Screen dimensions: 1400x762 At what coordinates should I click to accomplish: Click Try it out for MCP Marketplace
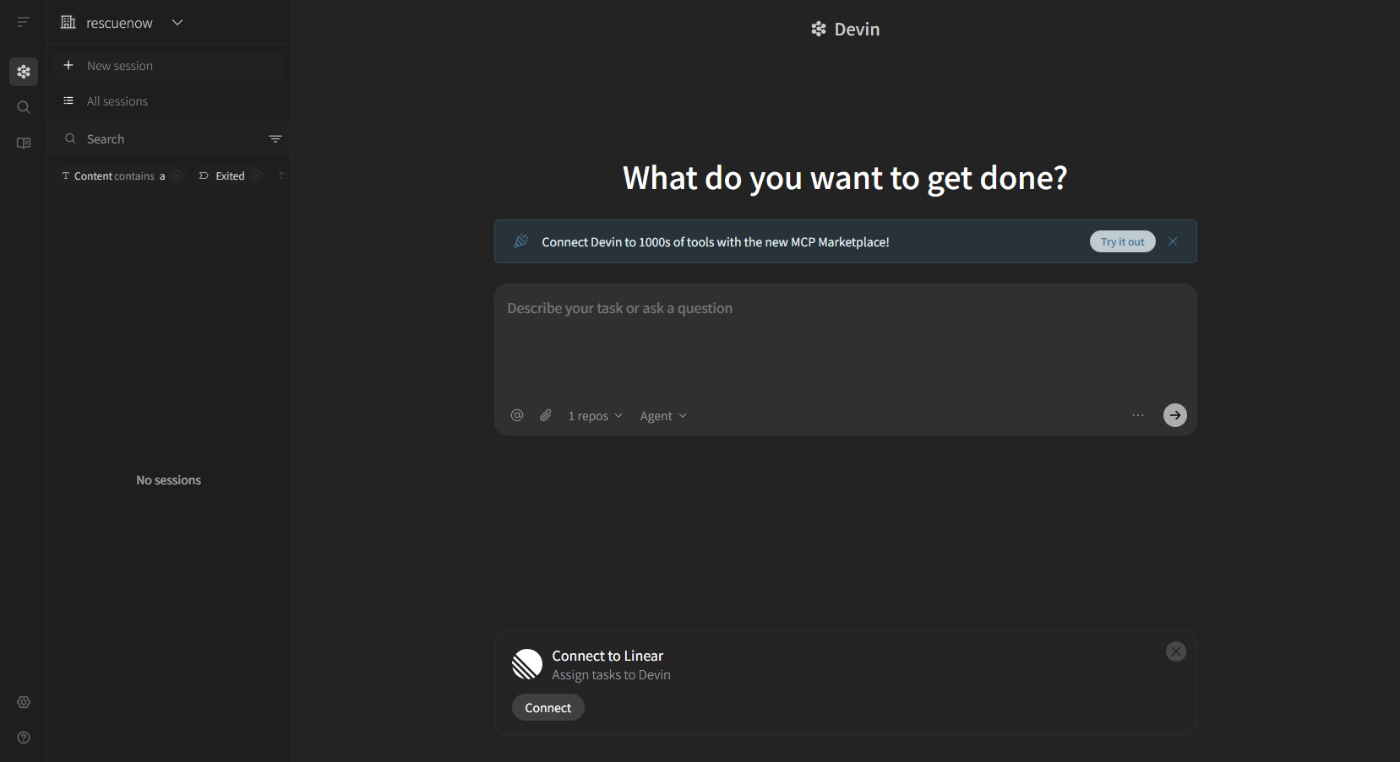[1122, 242]
